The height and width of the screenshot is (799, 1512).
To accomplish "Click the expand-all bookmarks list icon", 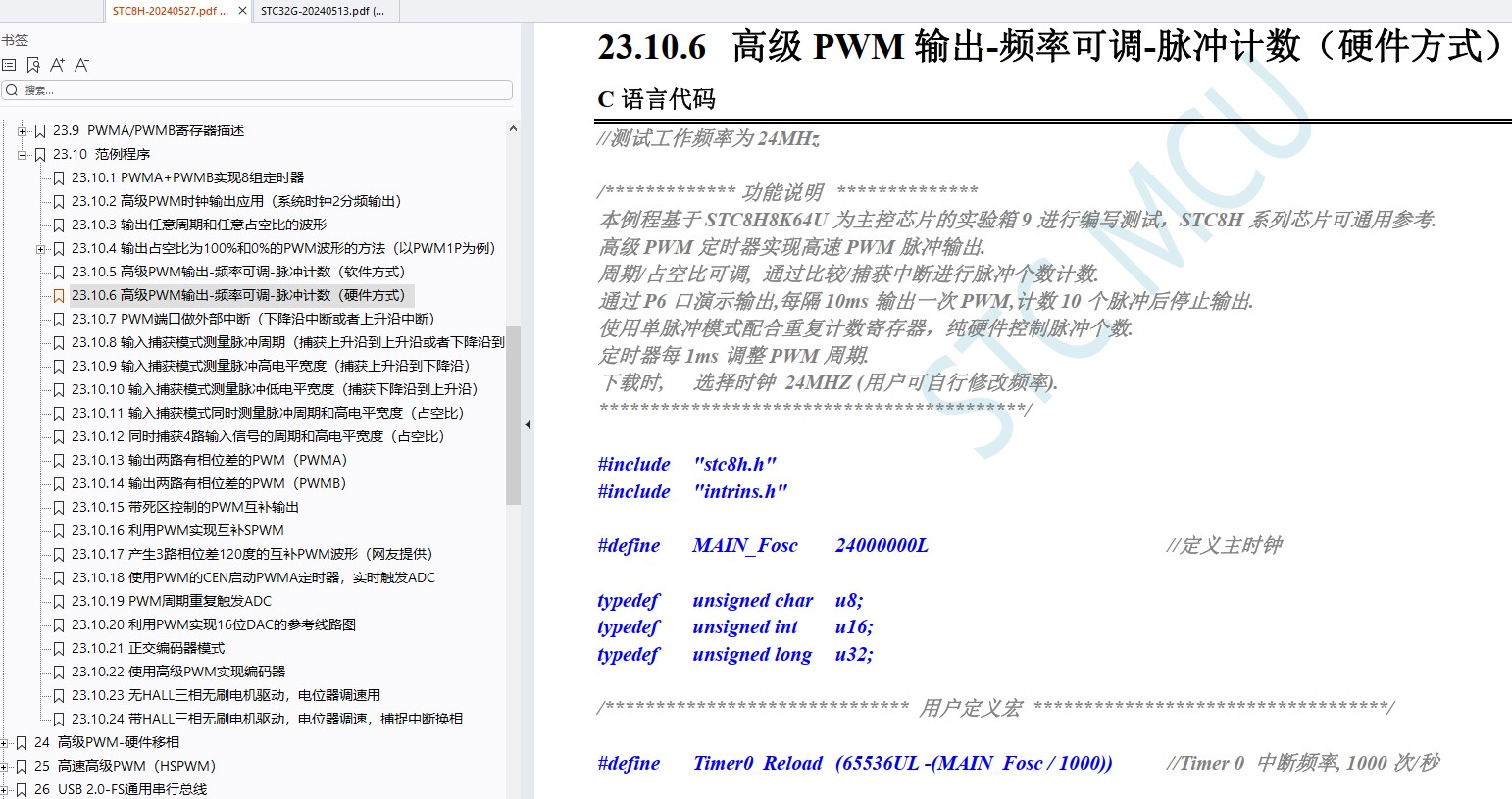I will point(9,65).
